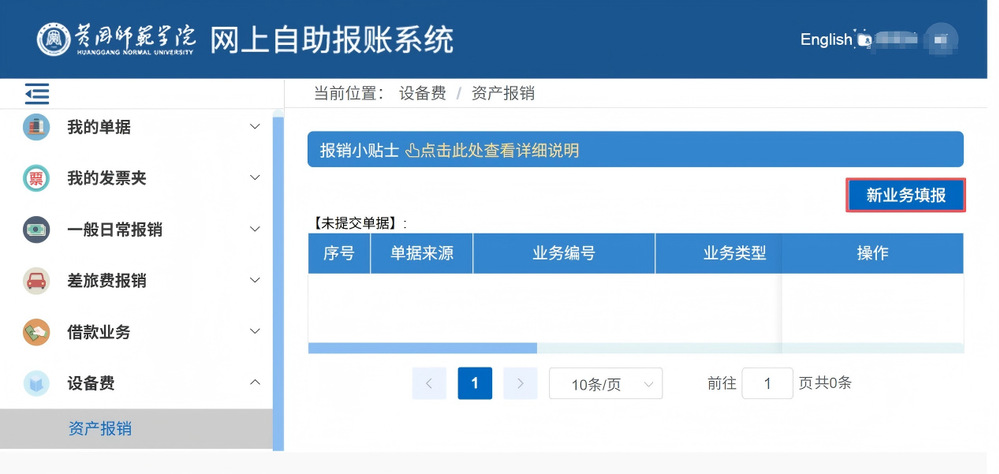The width and height of the screenshot is (999, 474).
Task: Click the 我的单据 building icon
Action: point(36,127)
